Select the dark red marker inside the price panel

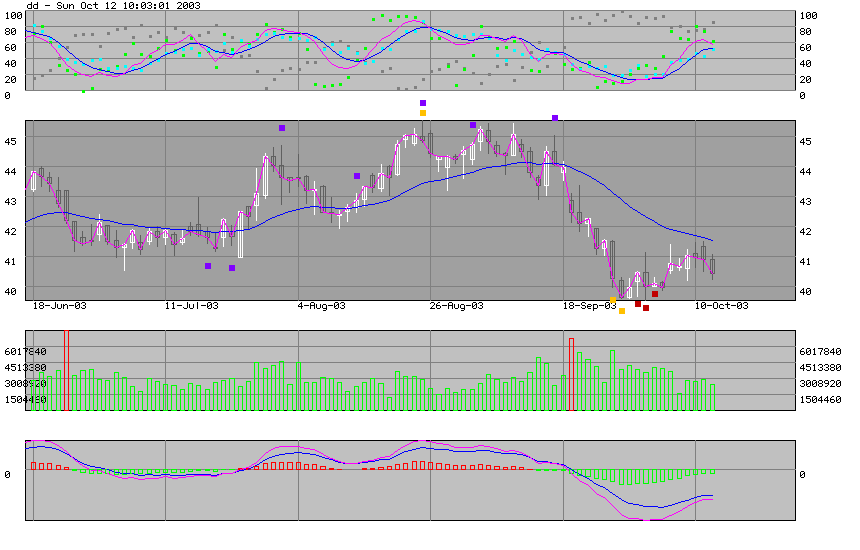655,294
